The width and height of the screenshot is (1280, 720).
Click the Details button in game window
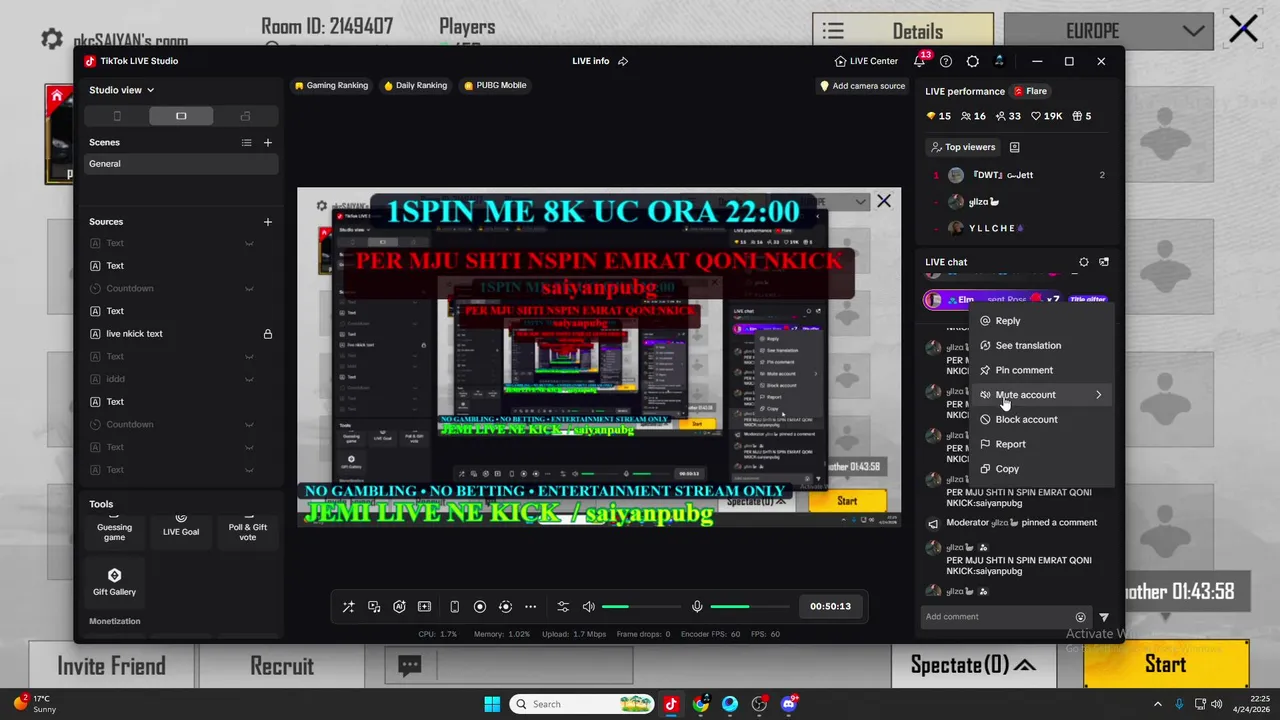pos(903,32)
